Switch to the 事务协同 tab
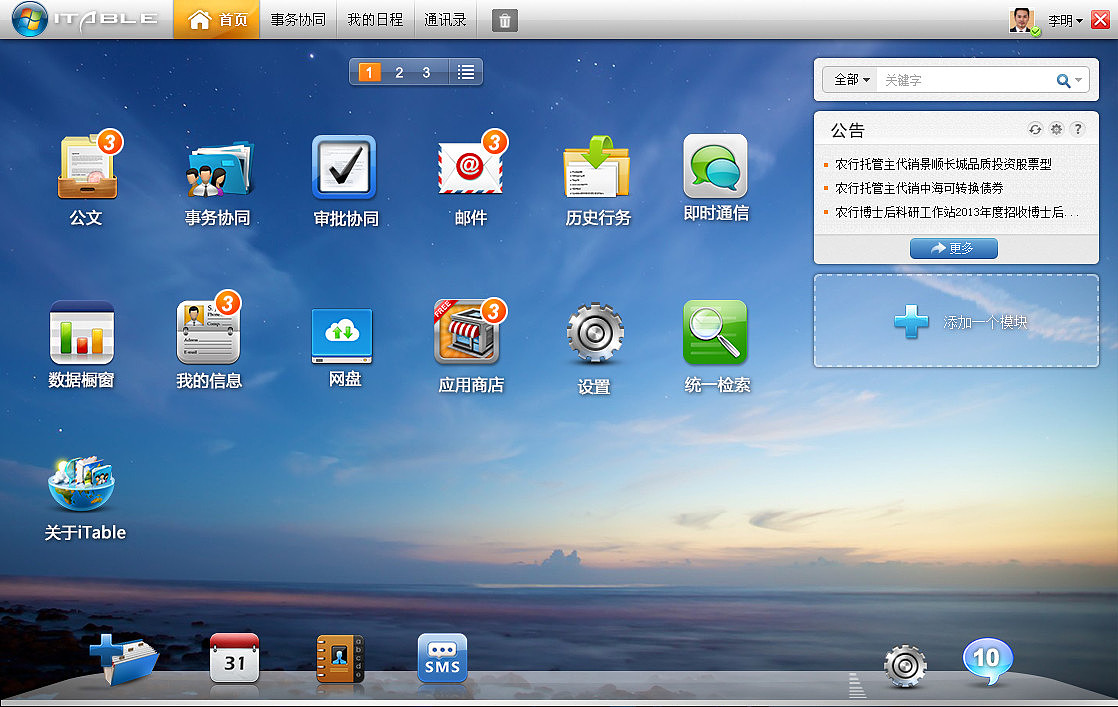This screenshot has width=1118, height=707. (298, 19)
